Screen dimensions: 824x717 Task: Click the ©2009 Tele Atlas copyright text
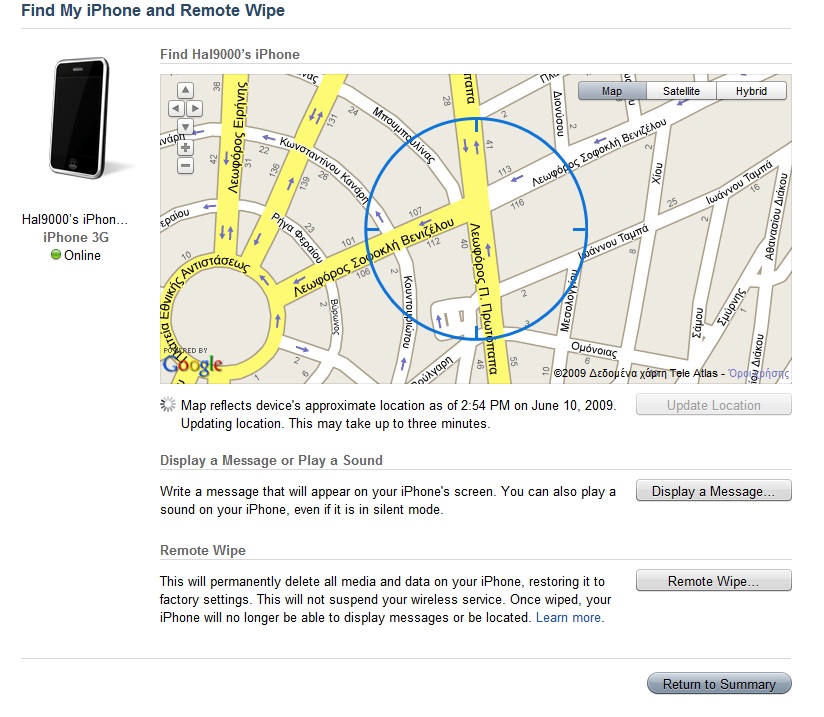(639, 373)
